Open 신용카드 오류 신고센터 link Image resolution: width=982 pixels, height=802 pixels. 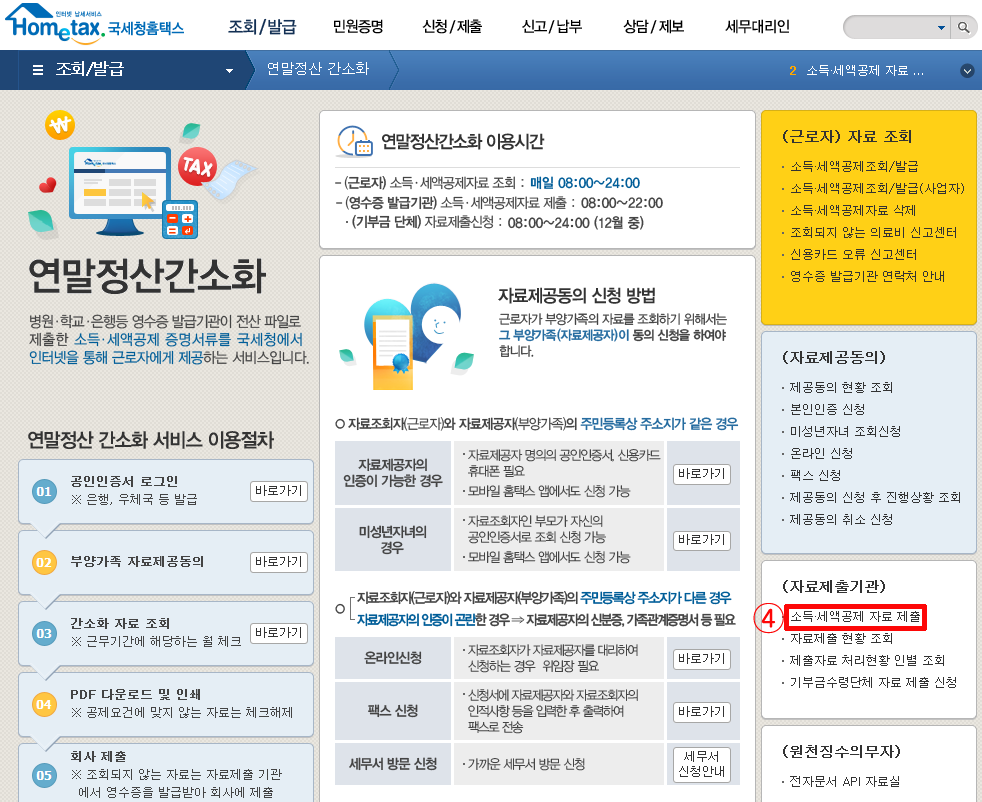point(853,254)
